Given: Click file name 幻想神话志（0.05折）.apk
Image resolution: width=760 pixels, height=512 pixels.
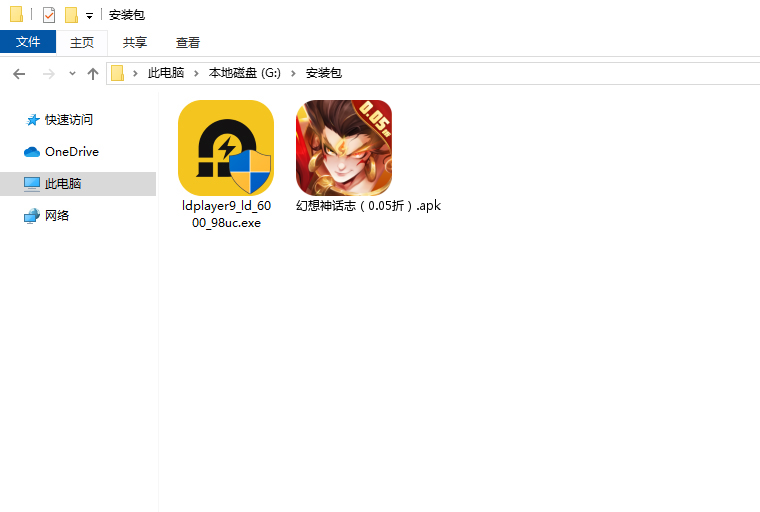Looking at the screenshot, I should 368,206.
